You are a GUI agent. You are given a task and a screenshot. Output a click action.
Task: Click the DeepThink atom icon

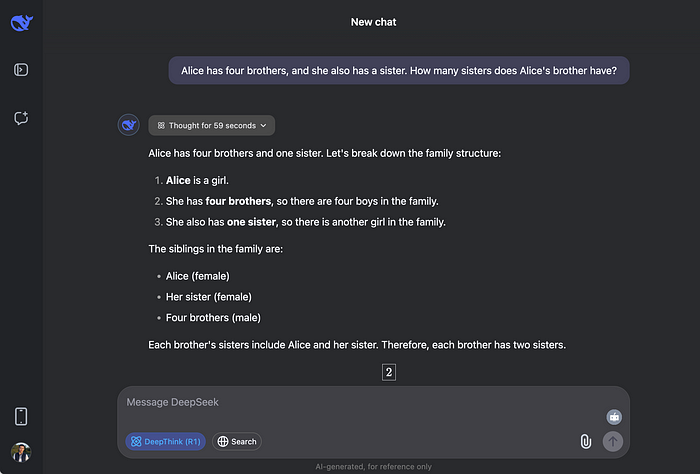click(x=136, y=441)
